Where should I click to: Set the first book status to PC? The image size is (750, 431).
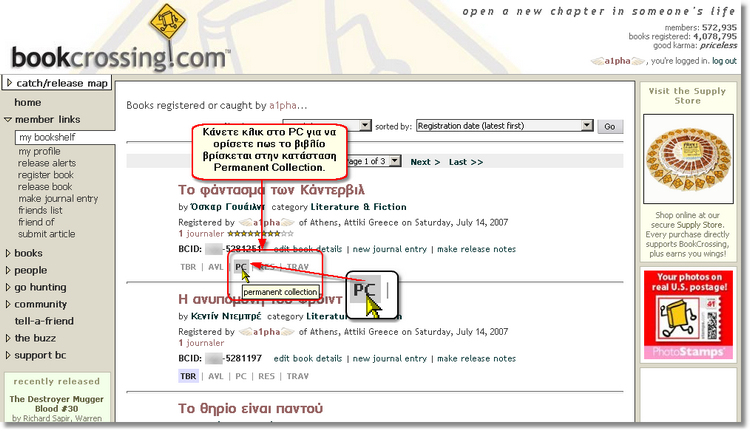point(241,267)
